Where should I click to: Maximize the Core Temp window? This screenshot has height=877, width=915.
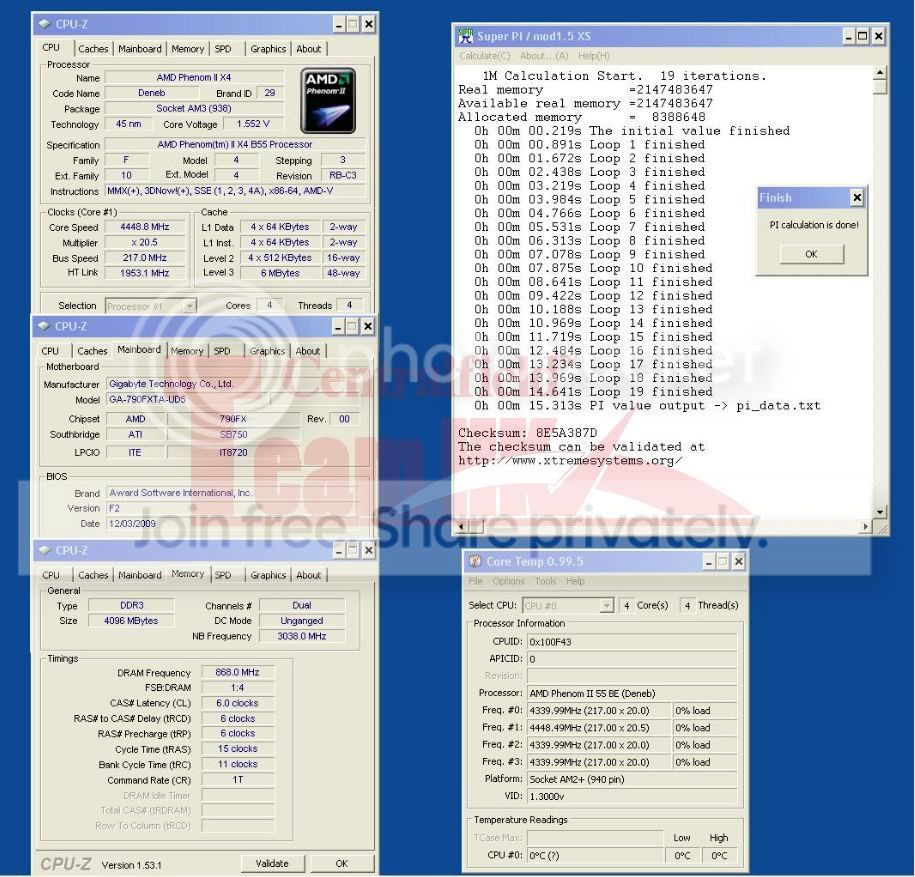click(x=723, y=562)
